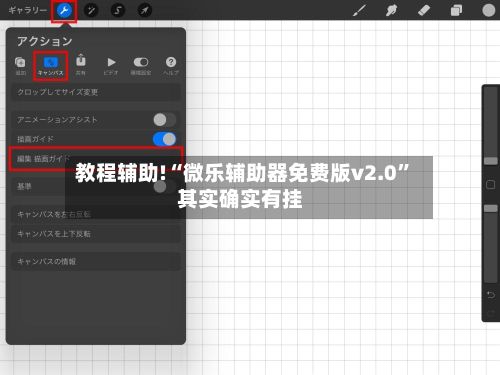Screen dimensions: 500x375
Task: Click the undo arrow on sidebar
Action: pyautogui.click(x=491, y=295)
